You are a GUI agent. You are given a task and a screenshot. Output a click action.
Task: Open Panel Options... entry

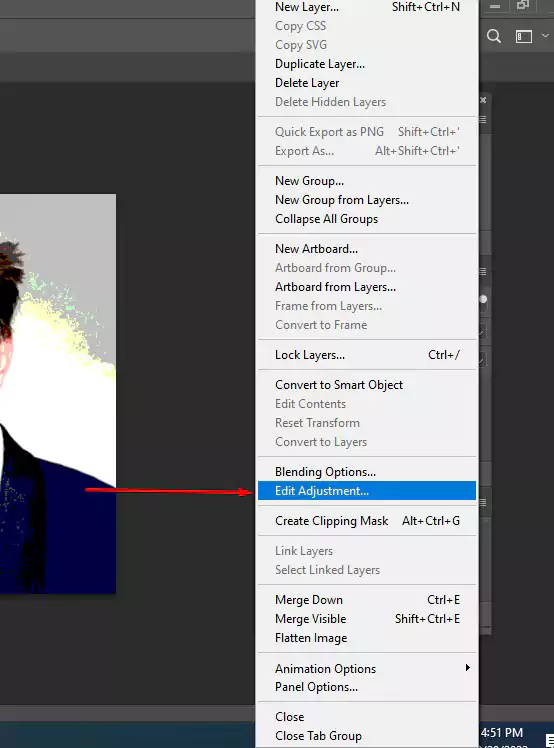pos(367,687)
